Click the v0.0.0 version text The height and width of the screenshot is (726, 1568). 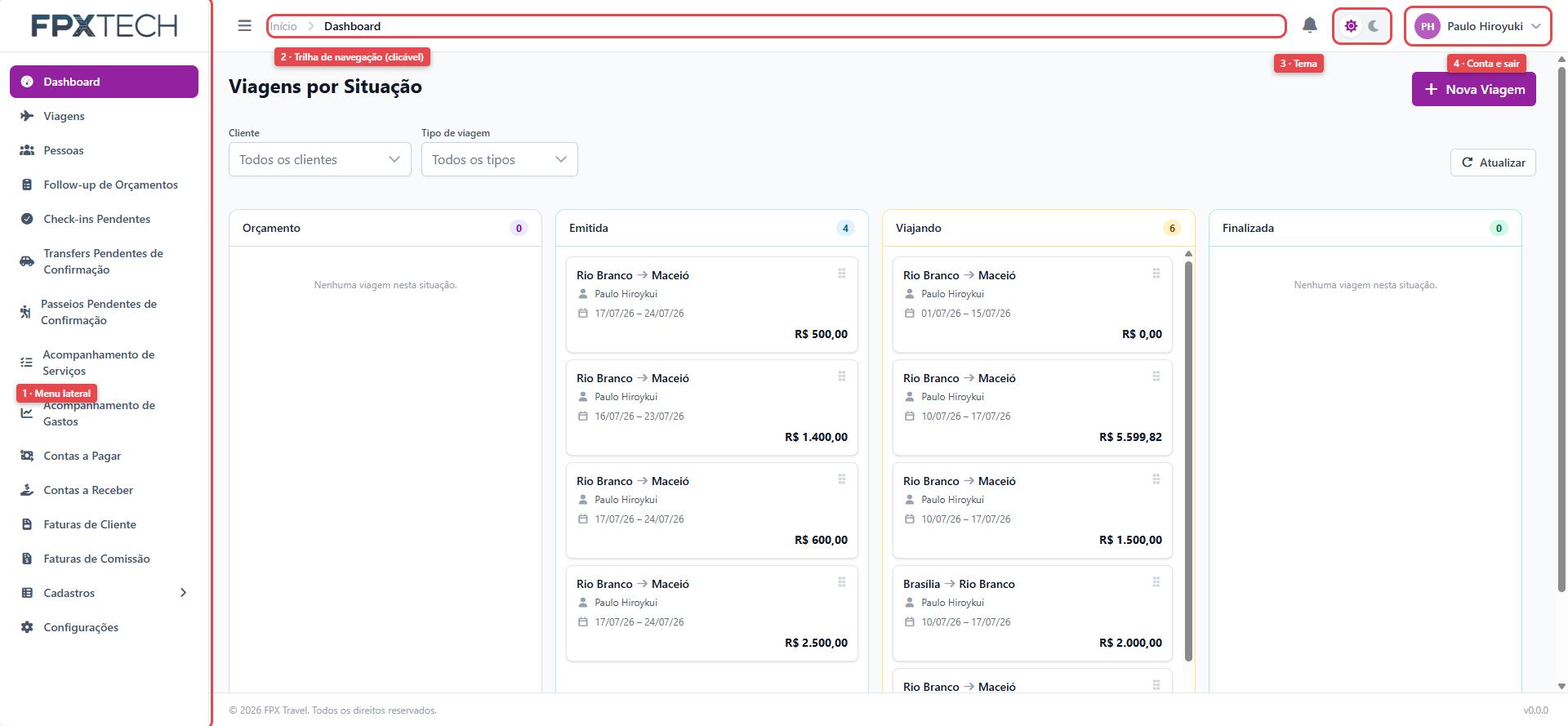point(1535,710)
